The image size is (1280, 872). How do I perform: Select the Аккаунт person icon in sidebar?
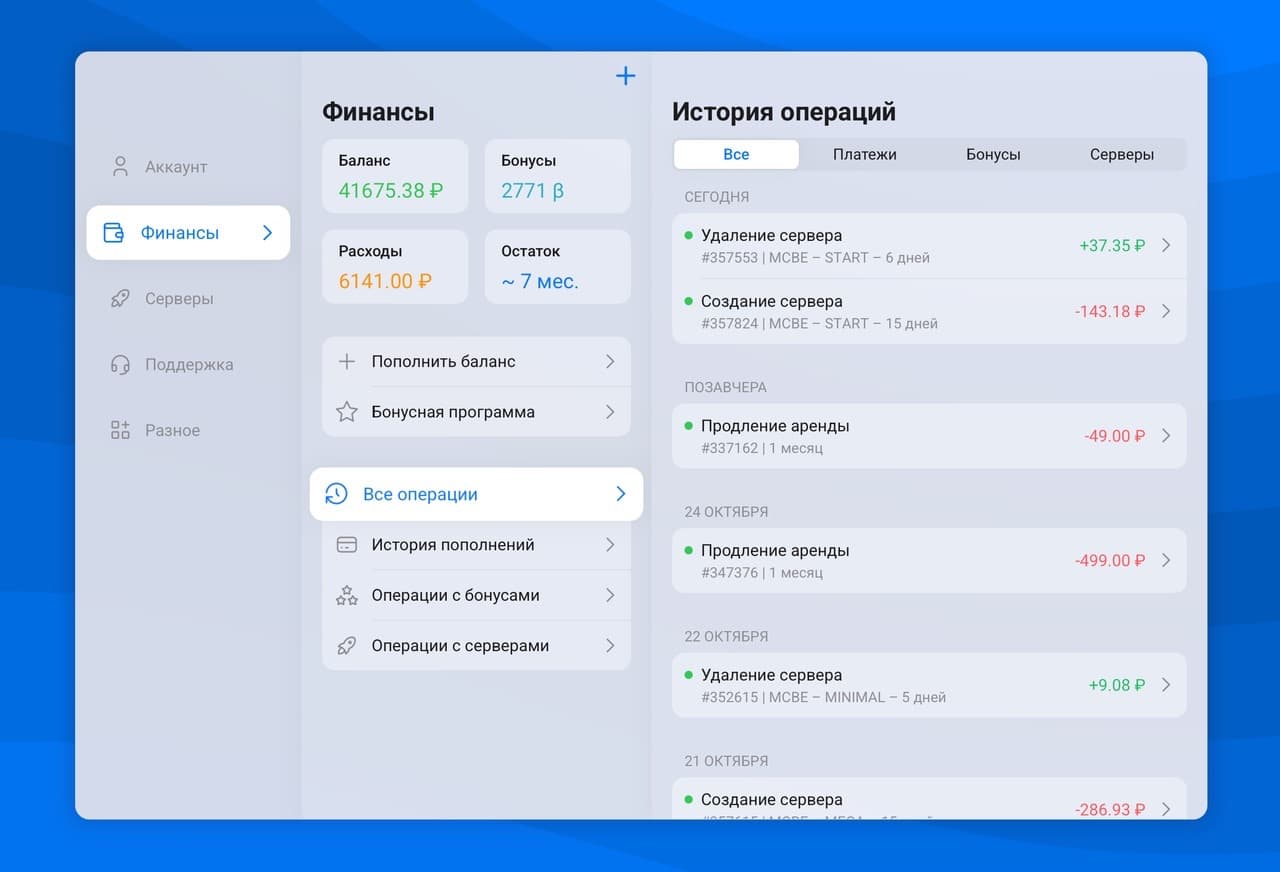point(119,166)
